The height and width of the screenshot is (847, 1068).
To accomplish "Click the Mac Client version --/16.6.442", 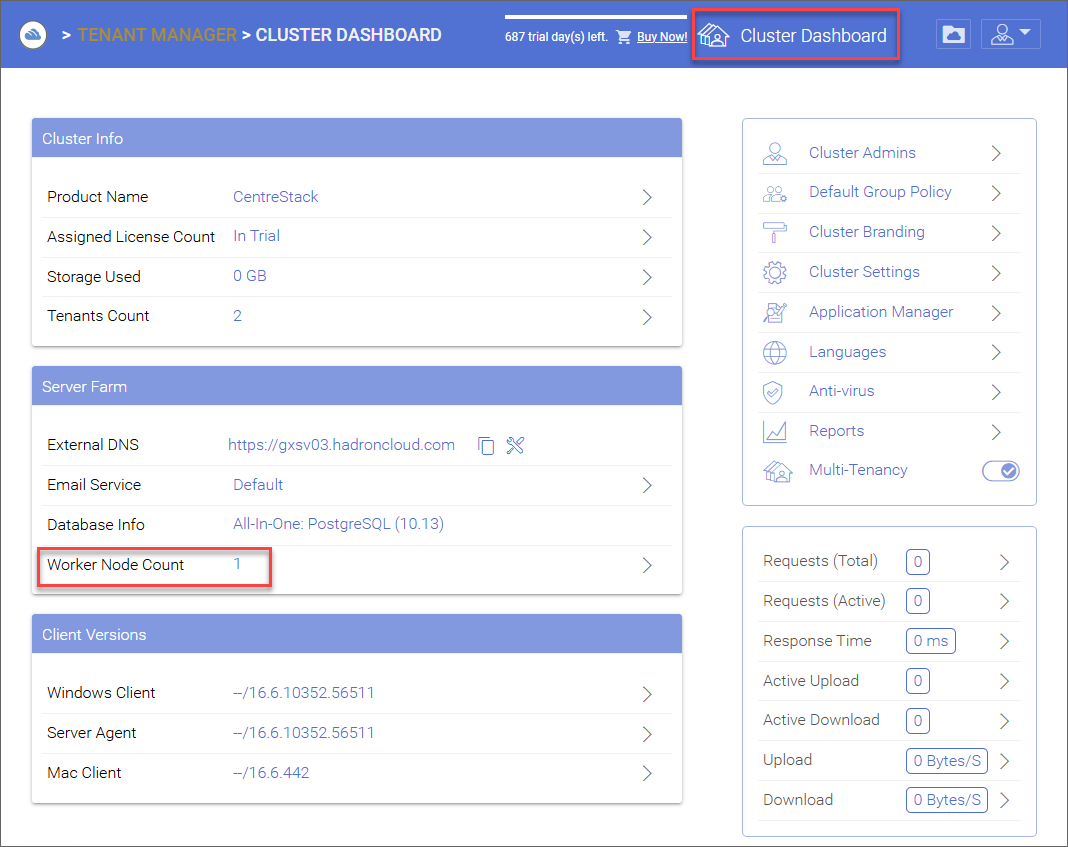I will [270, 773].
